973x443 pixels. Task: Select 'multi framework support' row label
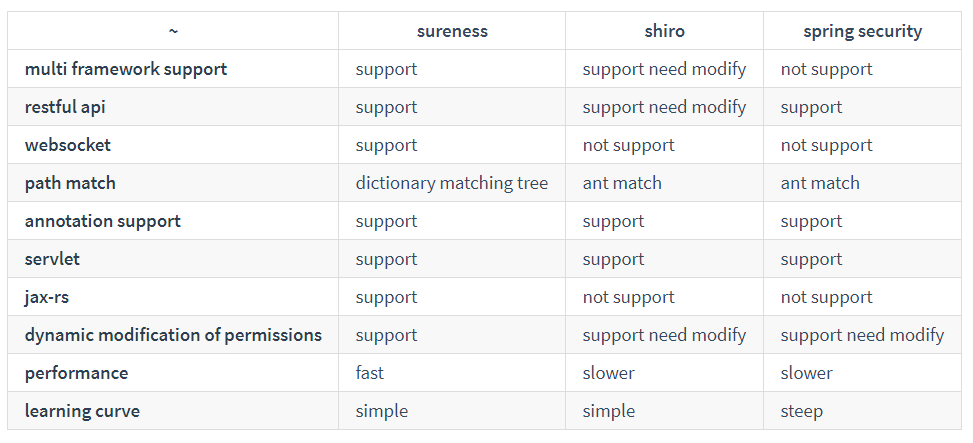(x=126, y=69)
